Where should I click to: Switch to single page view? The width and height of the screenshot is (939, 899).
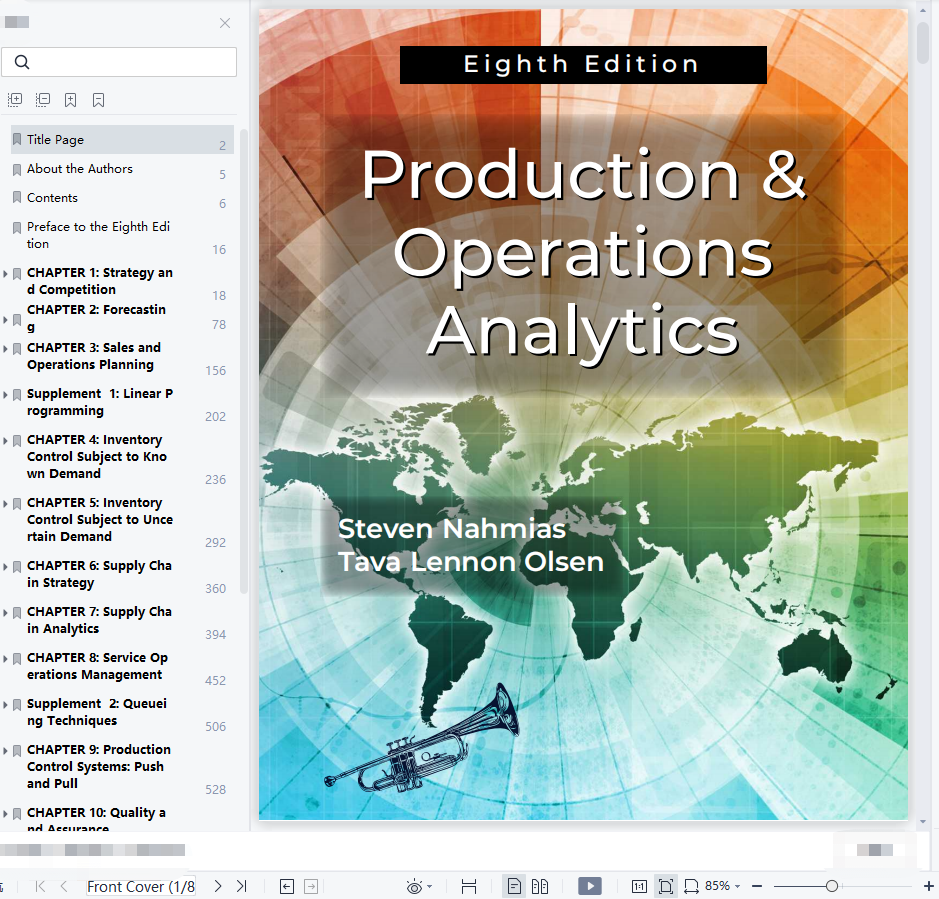(x=514, y=886)
